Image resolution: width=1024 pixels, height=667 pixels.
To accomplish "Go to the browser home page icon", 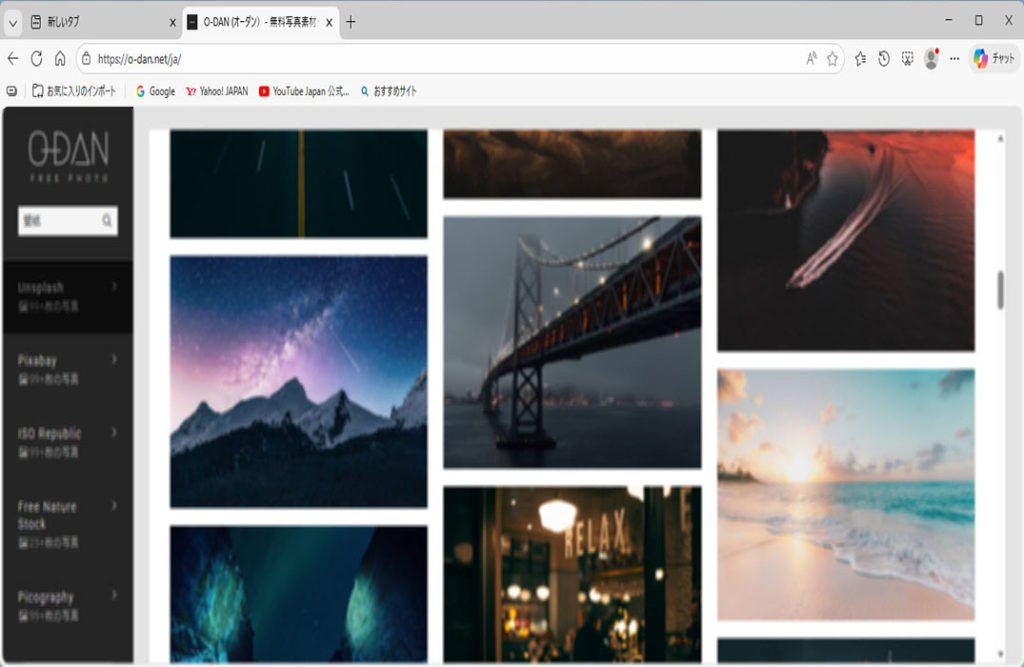I will click(60, 59).
